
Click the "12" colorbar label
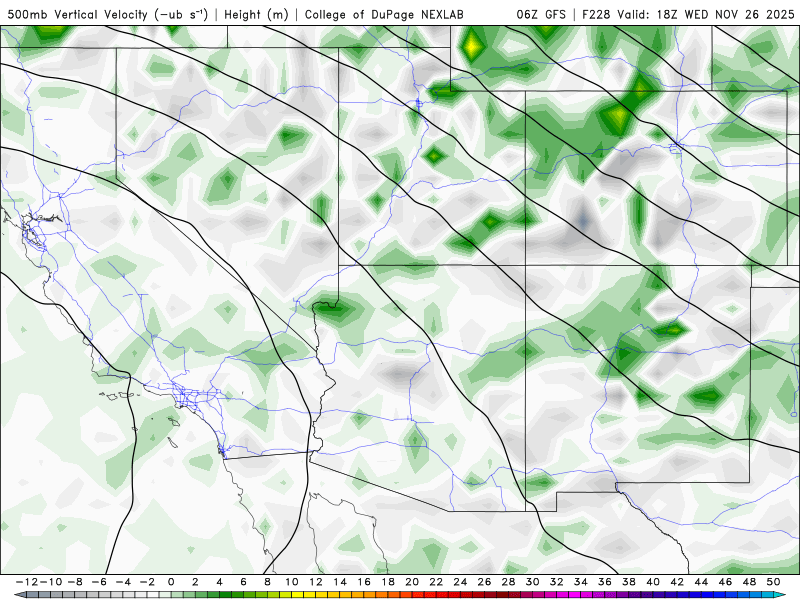coord(316,582)
